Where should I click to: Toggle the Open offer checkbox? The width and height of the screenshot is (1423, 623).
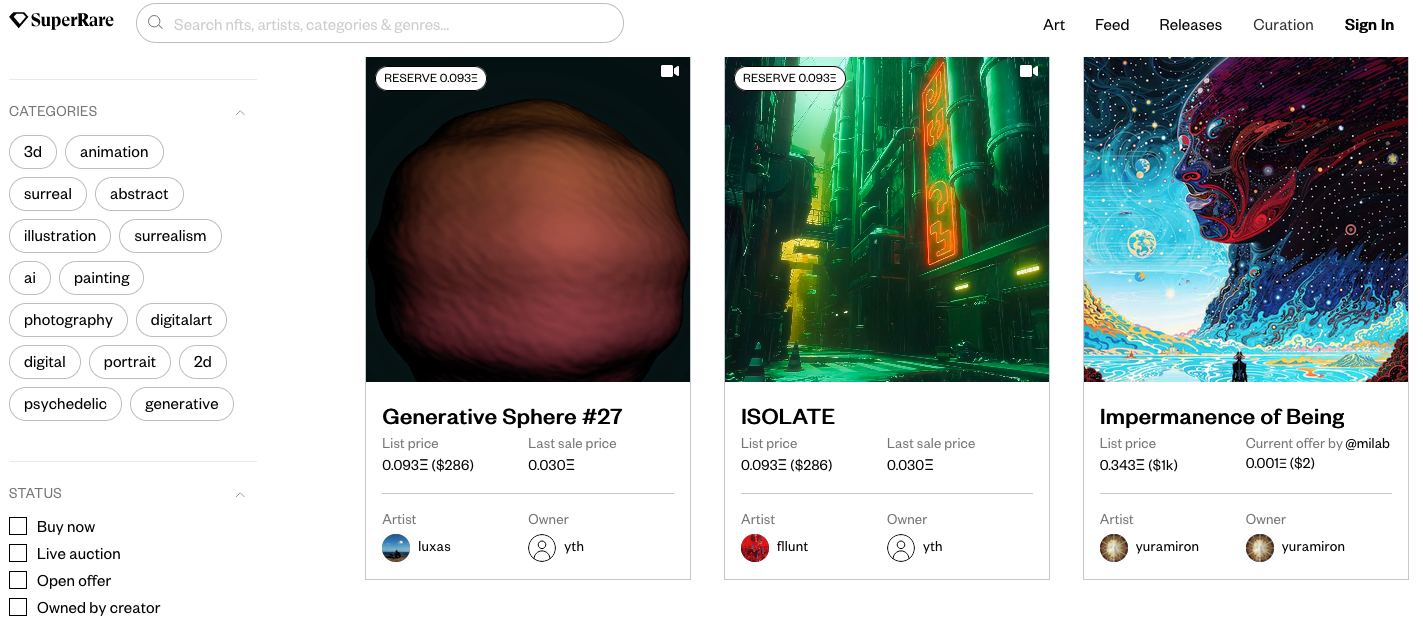point(18,580)
